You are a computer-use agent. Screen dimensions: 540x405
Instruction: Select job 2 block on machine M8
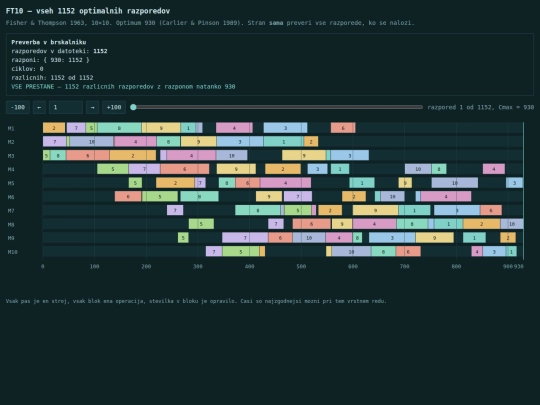tap(481, 224)
